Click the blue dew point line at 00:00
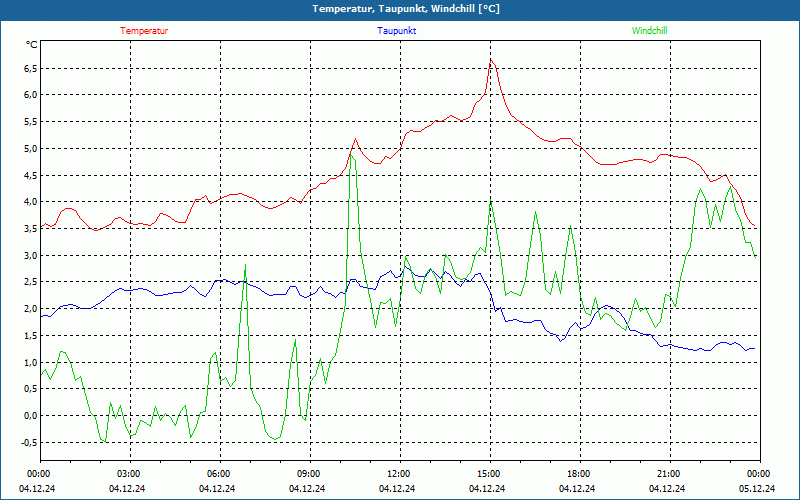This screenshot has width=800, height=500. pyautogui.click(x=42, y=316)
